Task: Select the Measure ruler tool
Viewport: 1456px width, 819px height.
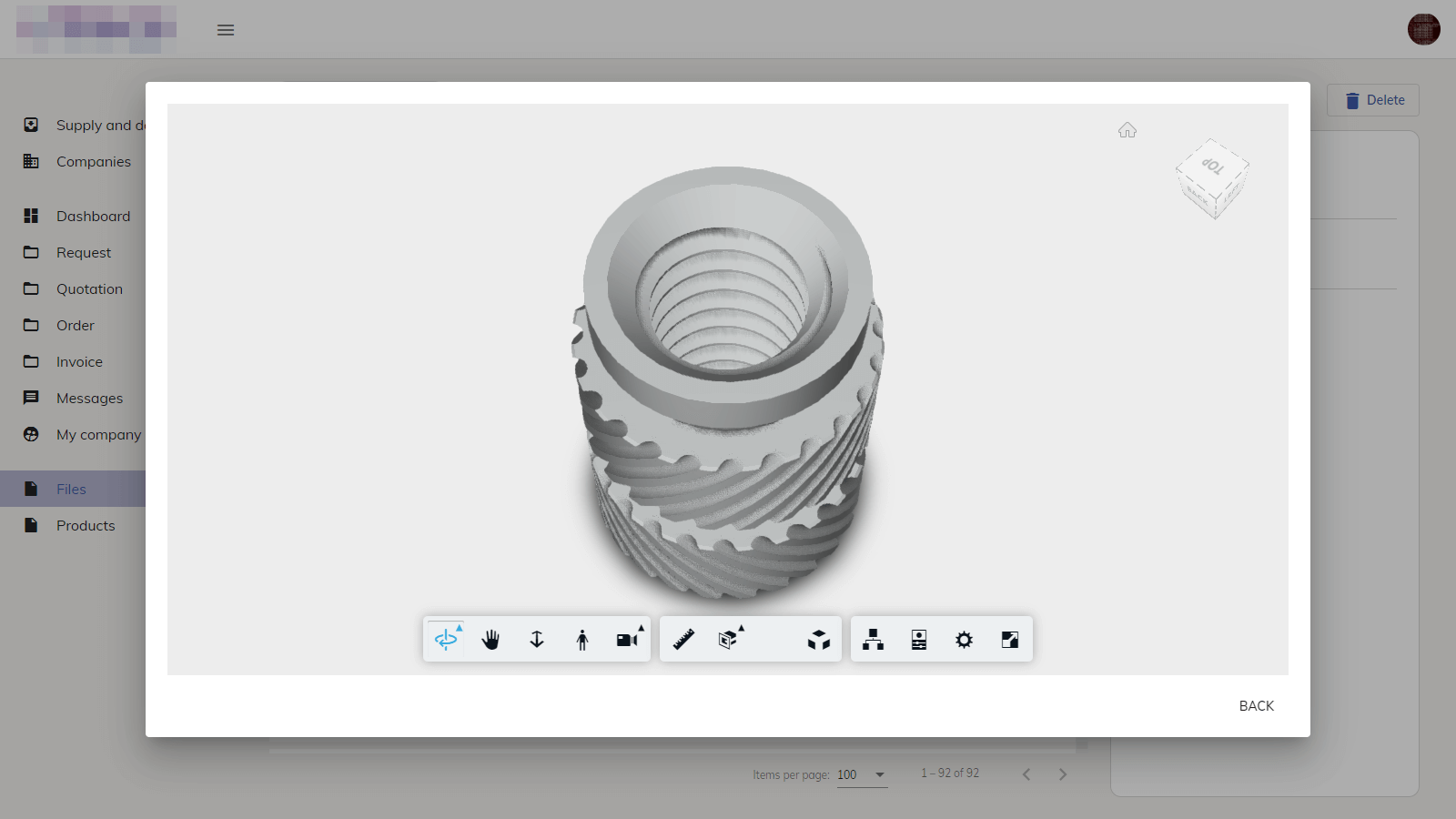Action: [x=683, y=640]
